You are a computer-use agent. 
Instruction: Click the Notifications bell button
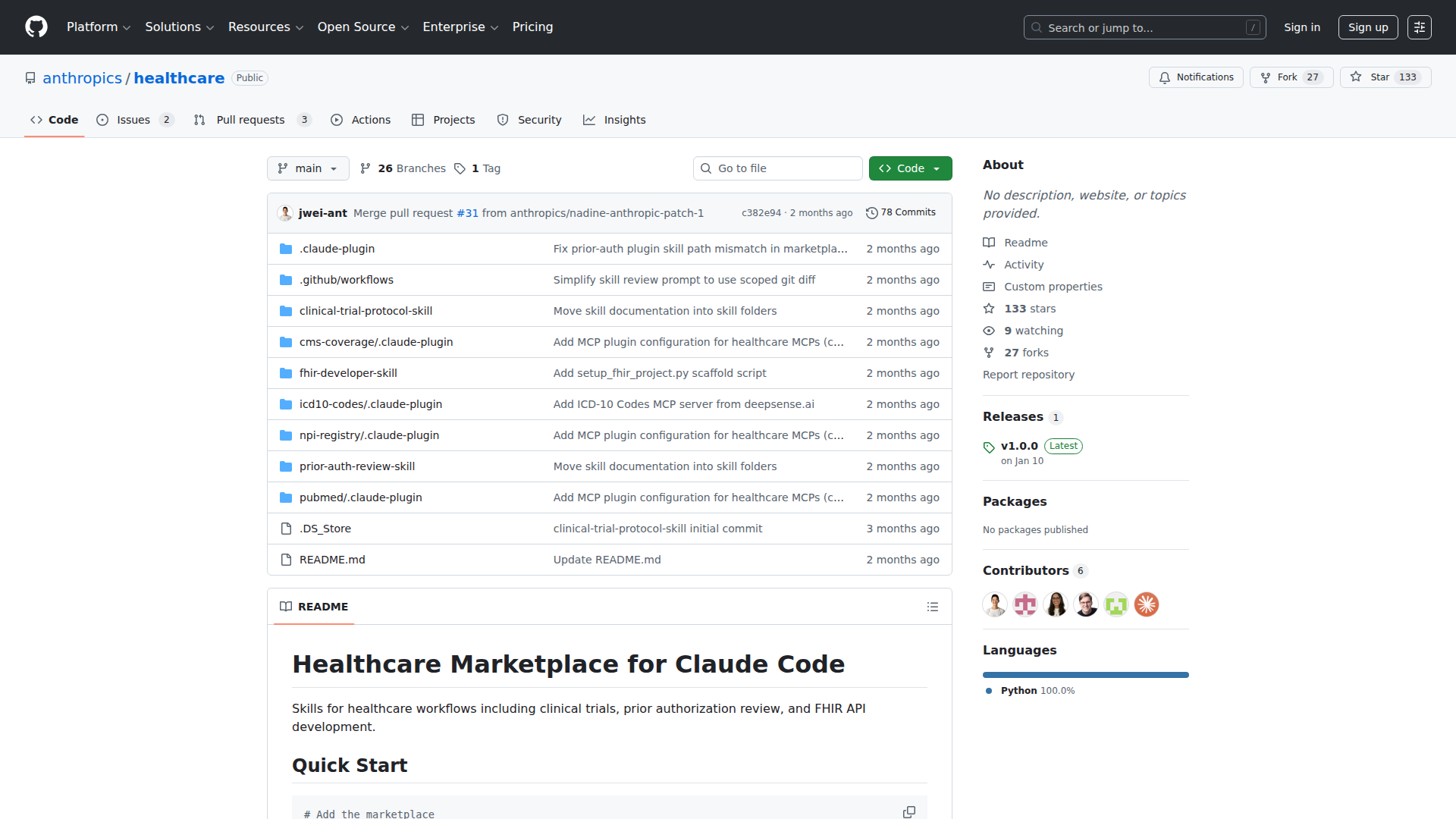click(x=1196, y=77)
